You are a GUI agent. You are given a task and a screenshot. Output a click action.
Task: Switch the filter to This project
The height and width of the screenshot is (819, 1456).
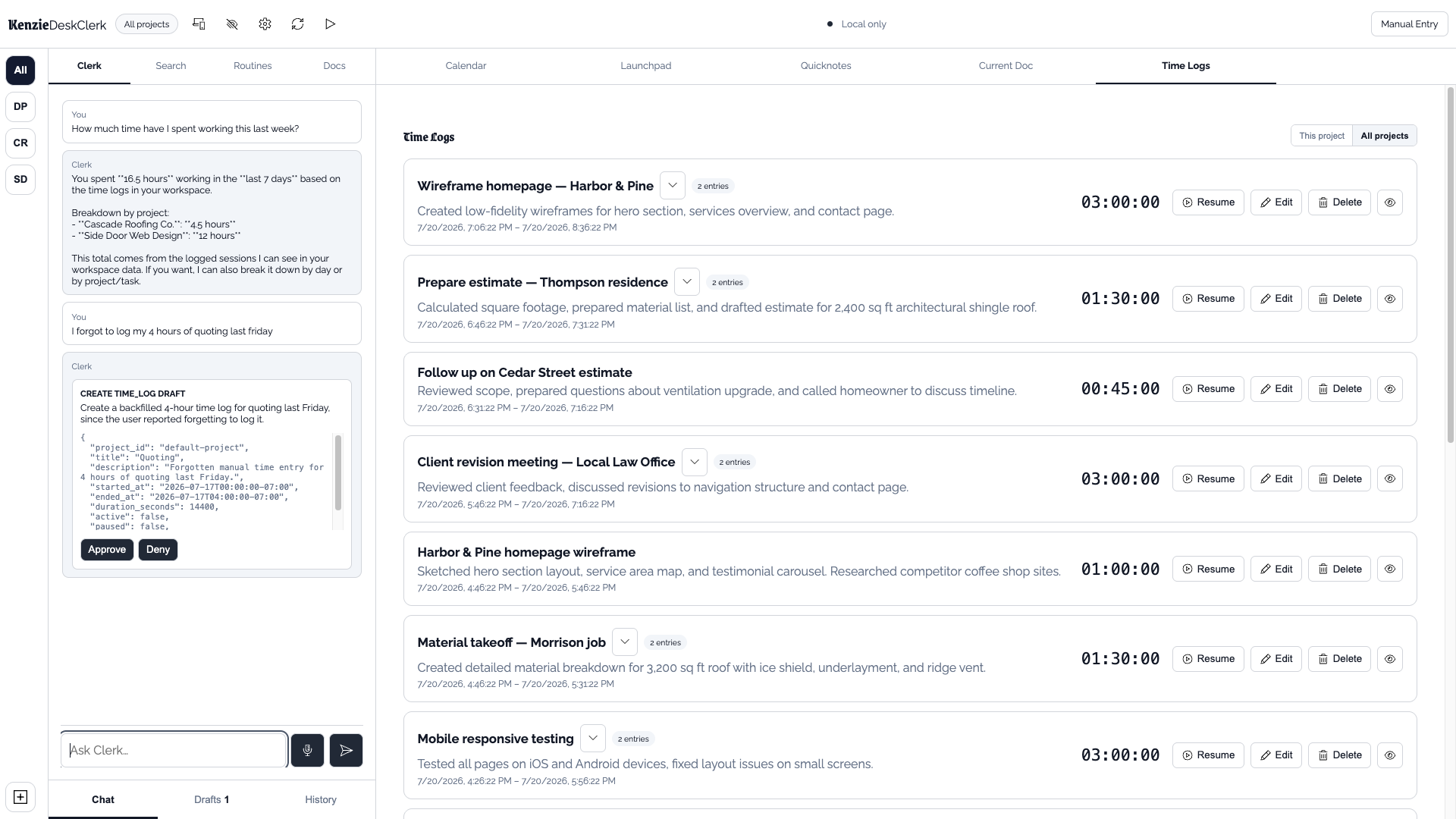1322,136
